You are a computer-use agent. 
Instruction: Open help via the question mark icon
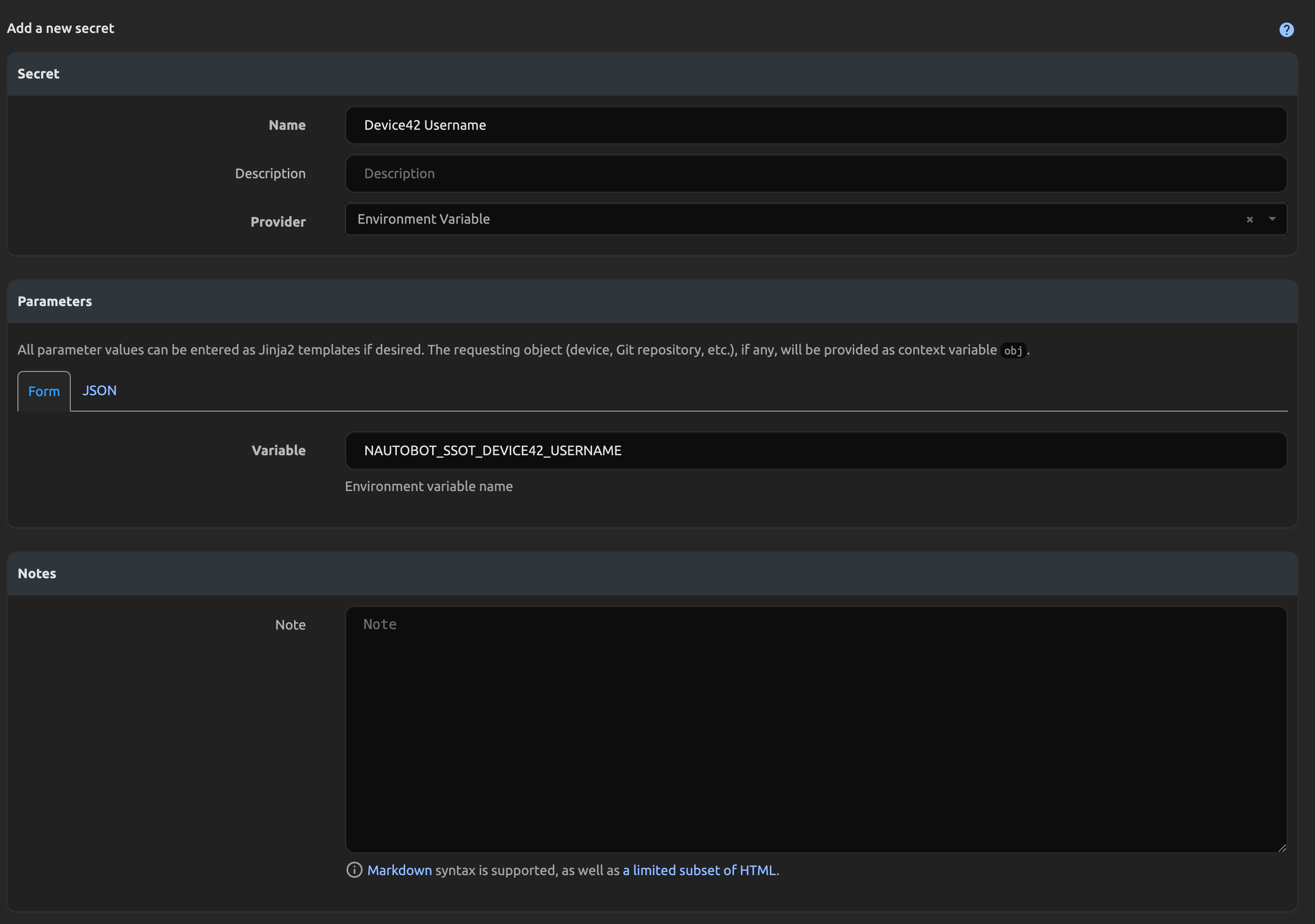click(1286, 29)
